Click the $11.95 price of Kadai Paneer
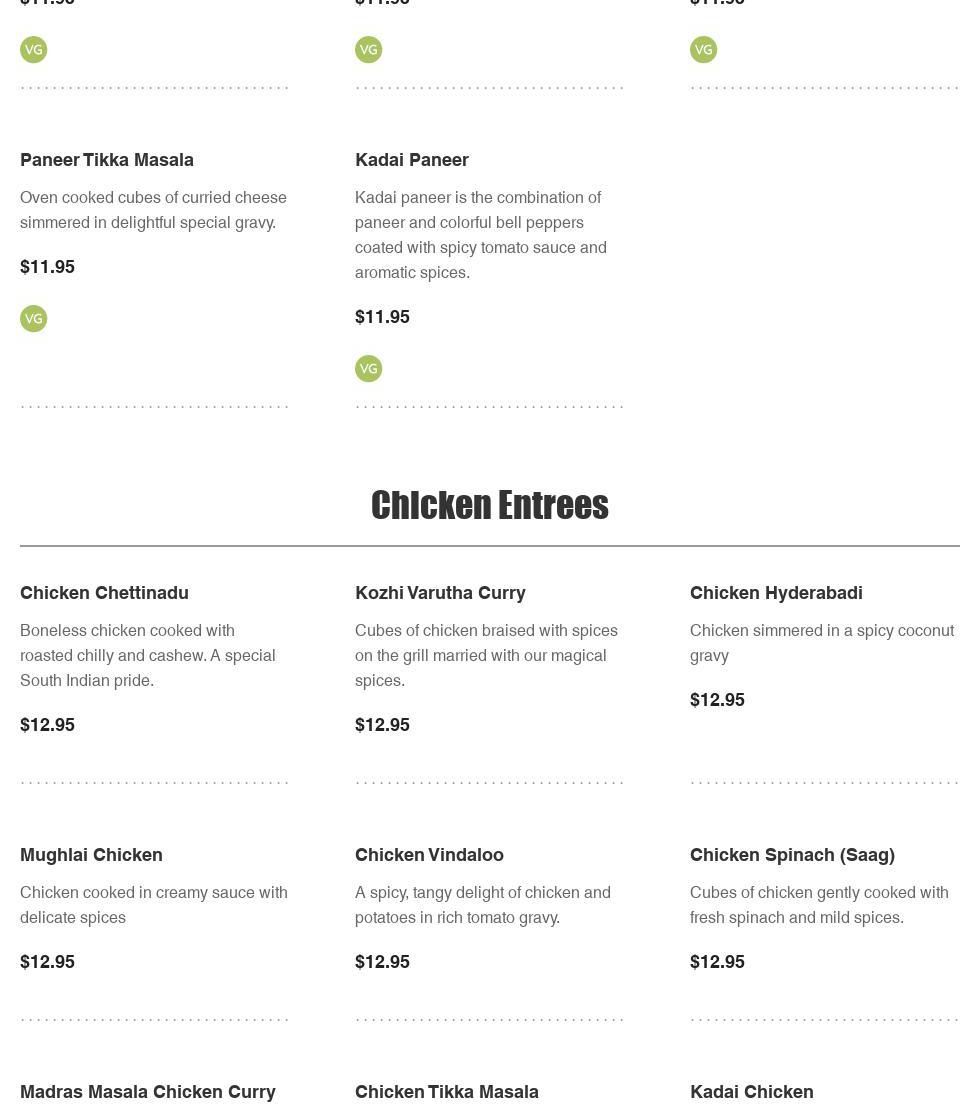Image resolution: width=965 pixels, height=1118 pixels. [382, 317]
